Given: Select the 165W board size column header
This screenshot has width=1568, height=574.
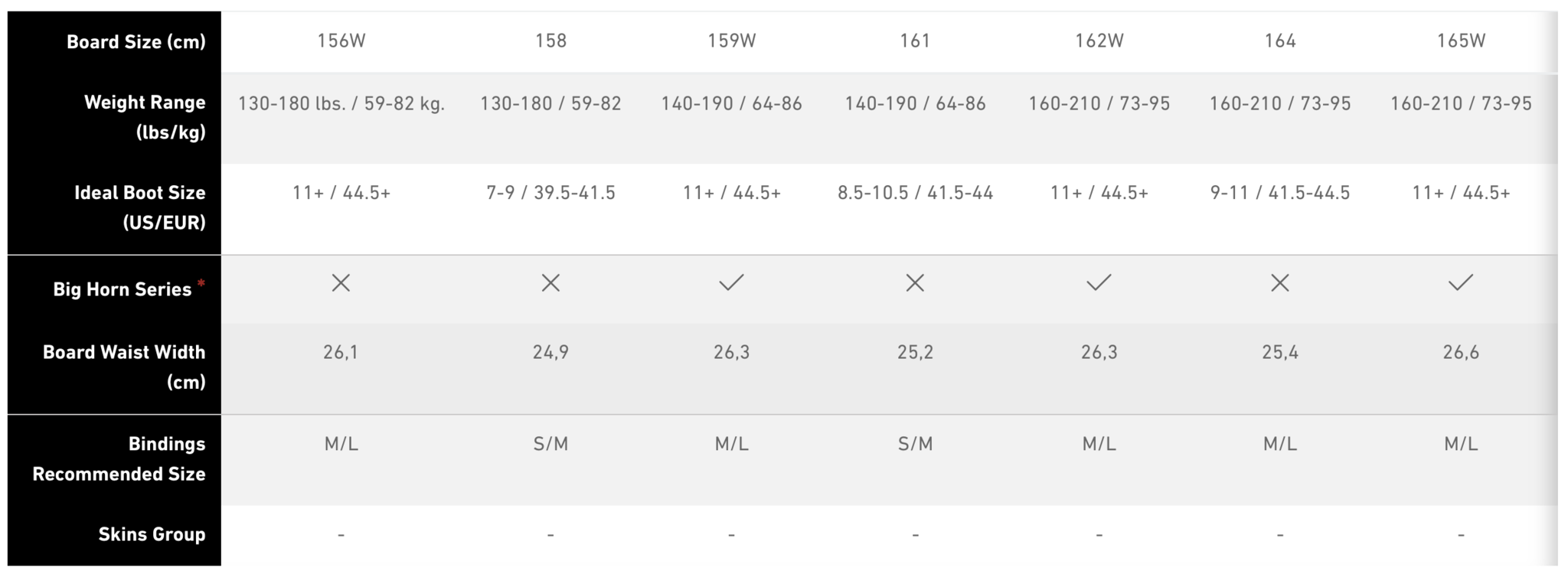Looking at the screenshot, I should (1461, 41).
